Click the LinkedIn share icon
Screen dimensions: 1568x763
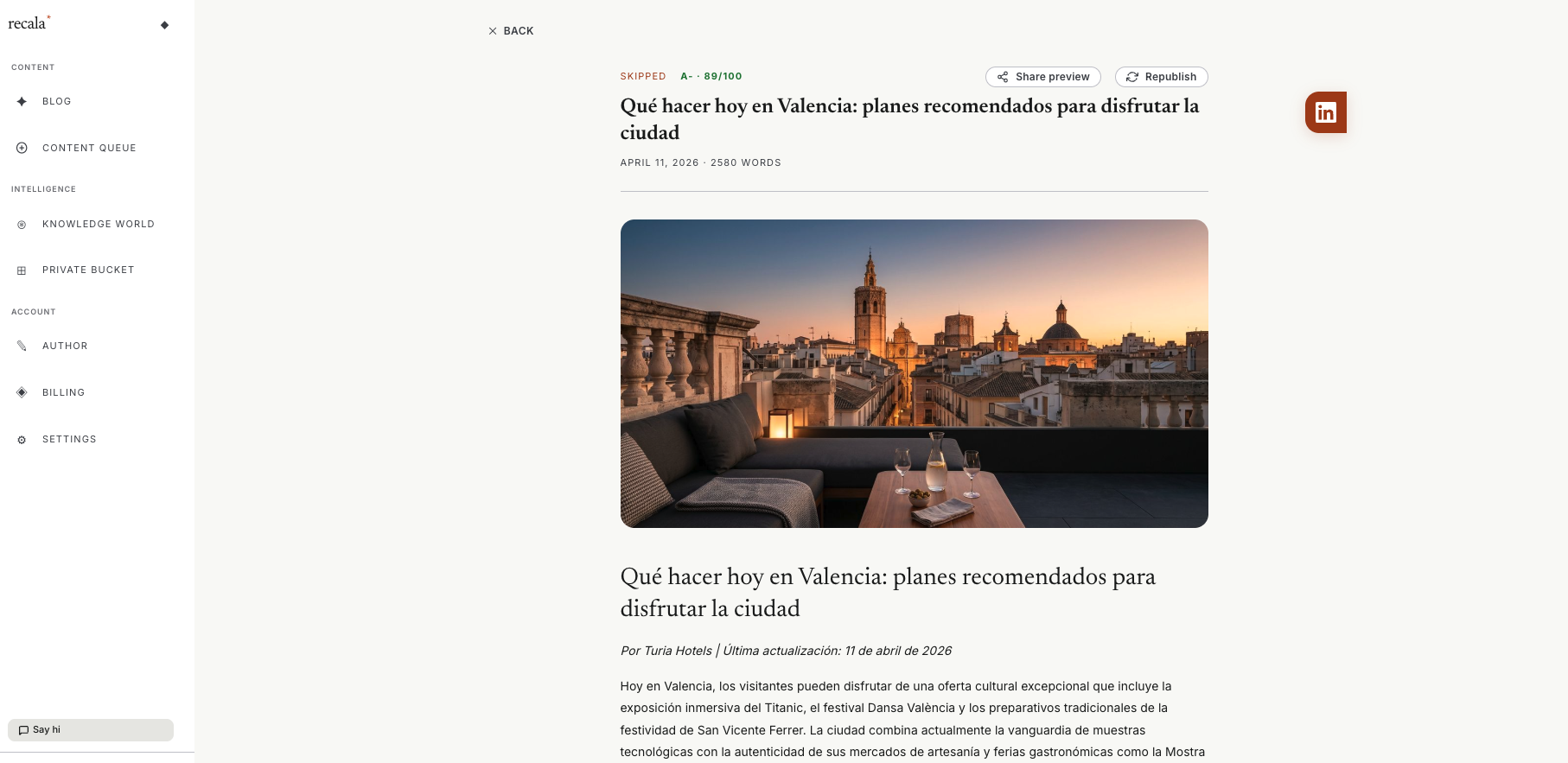[x=1326, y=112]
